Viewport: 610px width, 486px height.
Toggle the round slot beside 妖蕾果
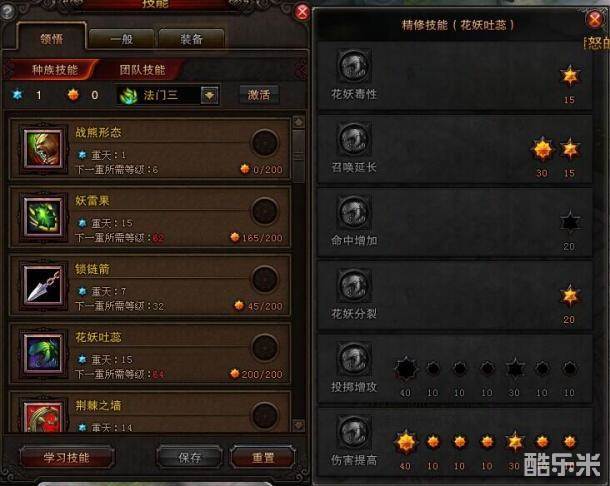point(265,211)
